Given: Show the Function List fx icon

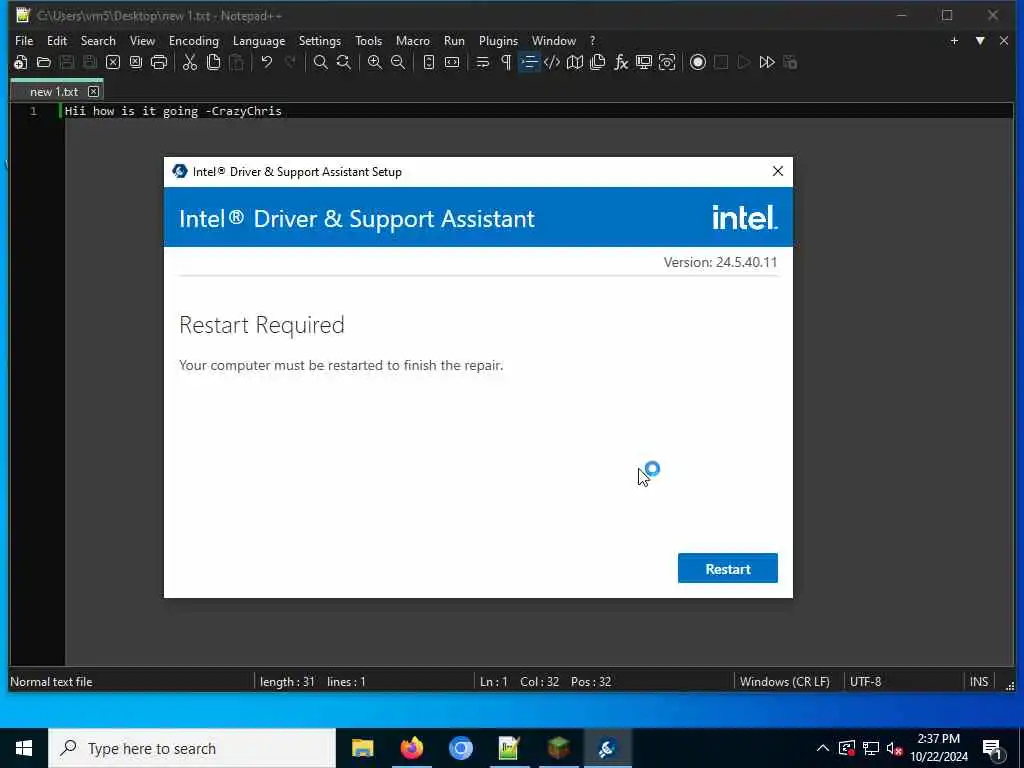Looking at the screenshot, I should coord(621,63).
